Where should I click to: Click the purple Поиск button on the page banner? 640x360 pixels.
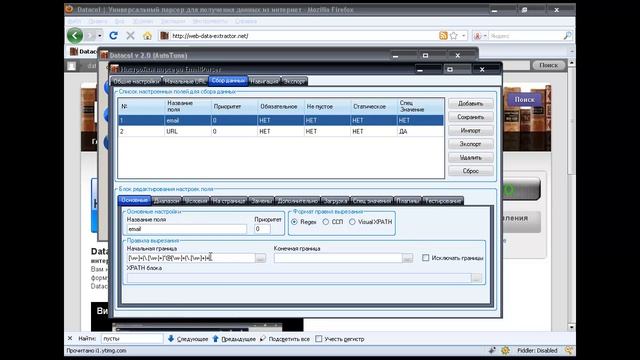524,100
